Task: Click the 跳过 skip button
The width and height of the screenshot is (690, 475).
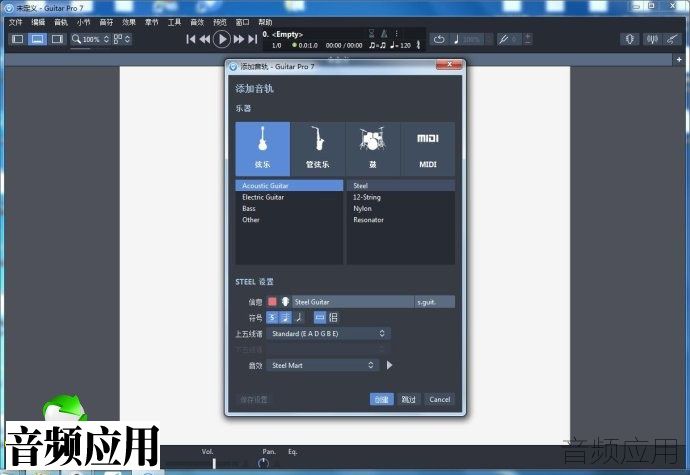Action: [408, 399]
